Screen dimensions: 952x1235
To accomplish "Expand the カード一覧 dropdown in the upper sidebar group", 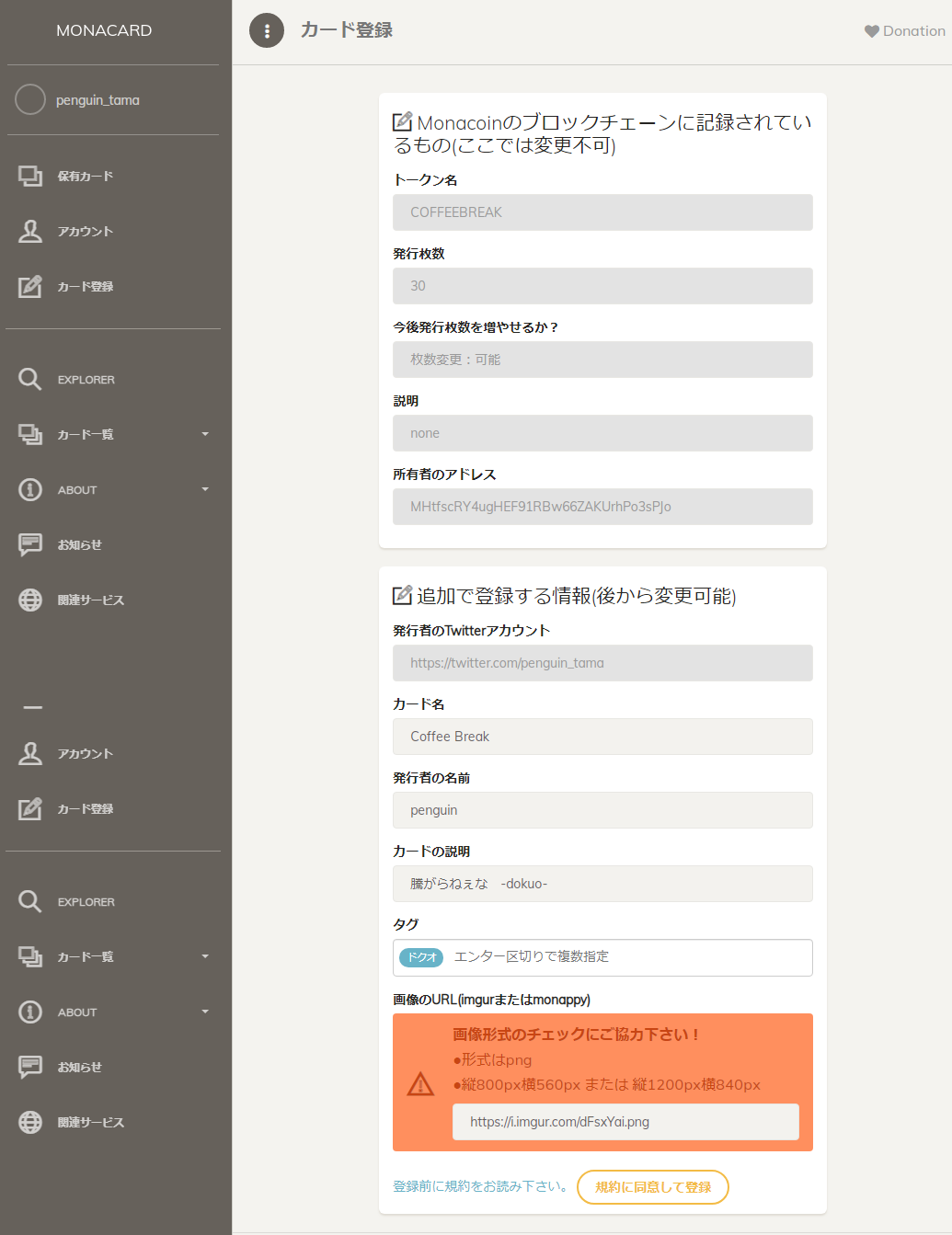I will [205, 434].
